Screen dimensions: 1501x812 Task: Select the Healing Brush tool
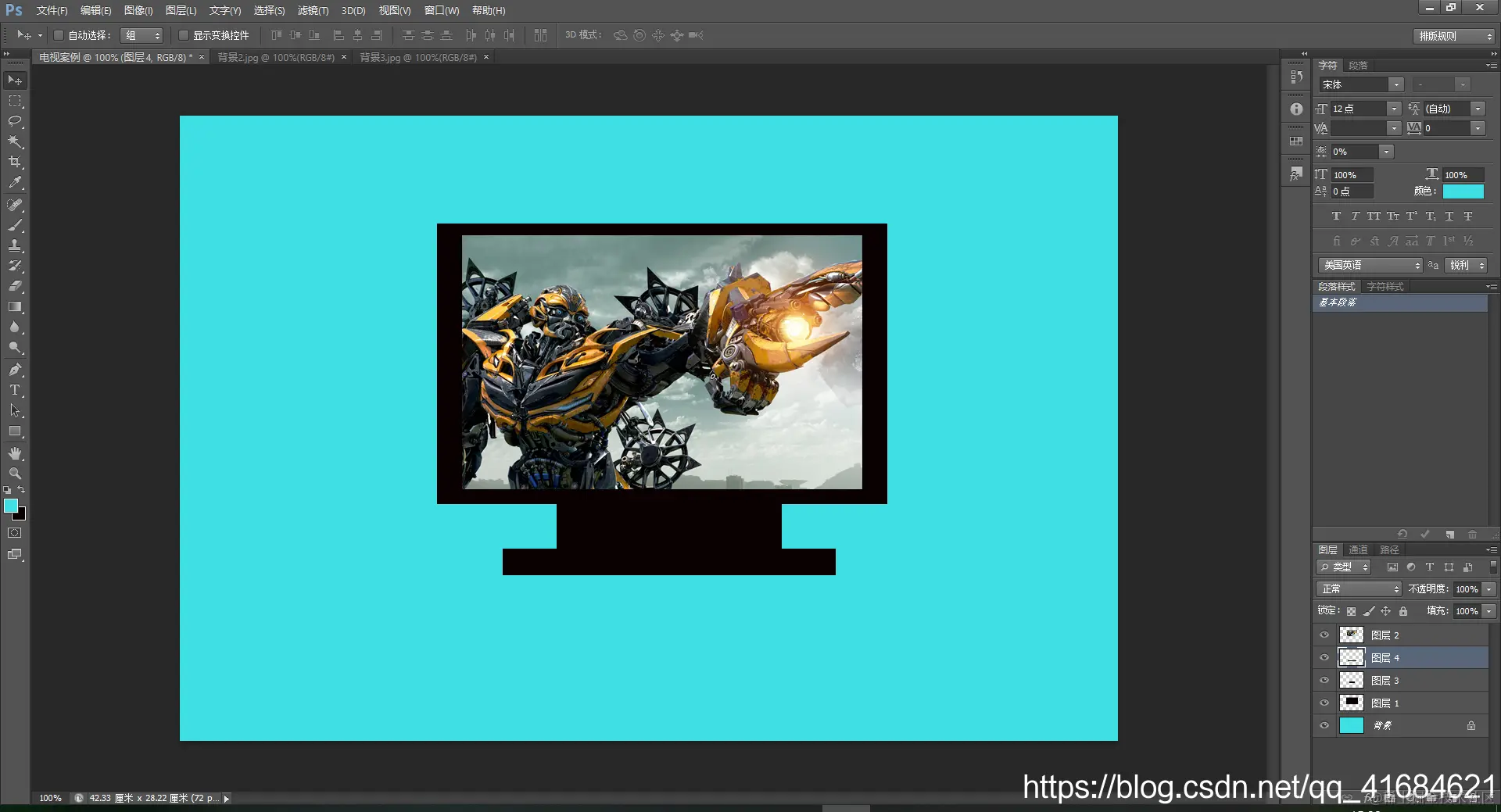15,205
